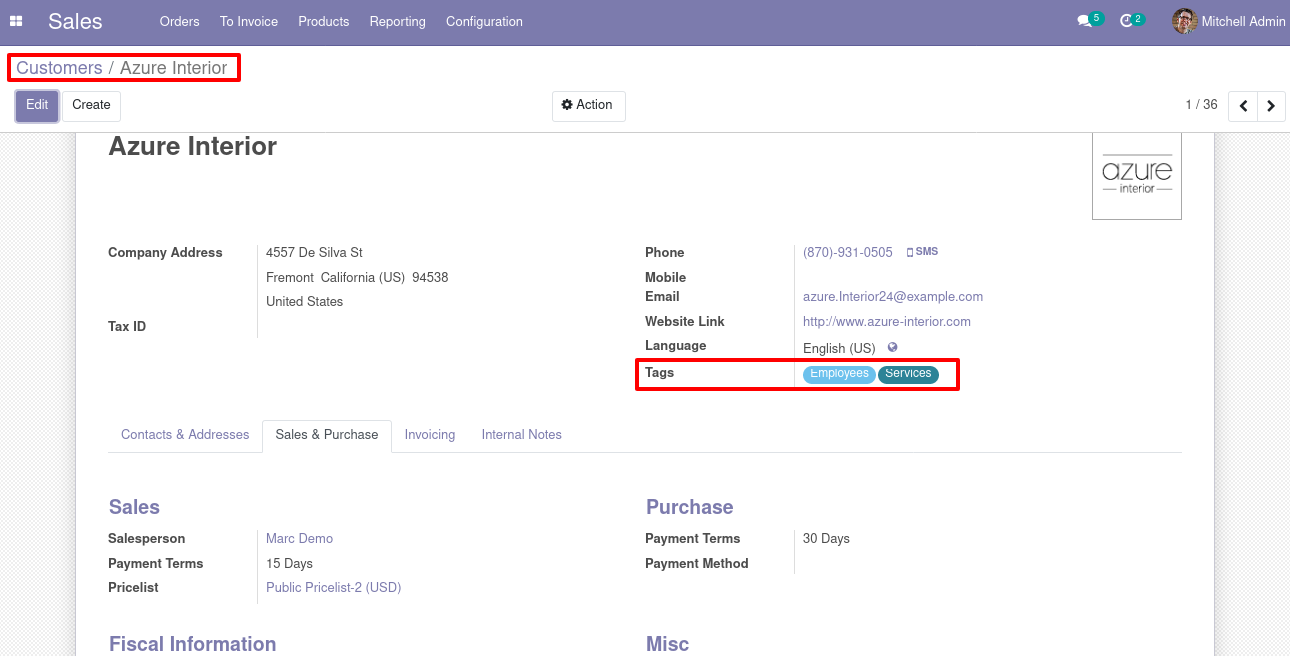Go to previous record arrow
1290x656 pixels.
(x=1243, y=106)
